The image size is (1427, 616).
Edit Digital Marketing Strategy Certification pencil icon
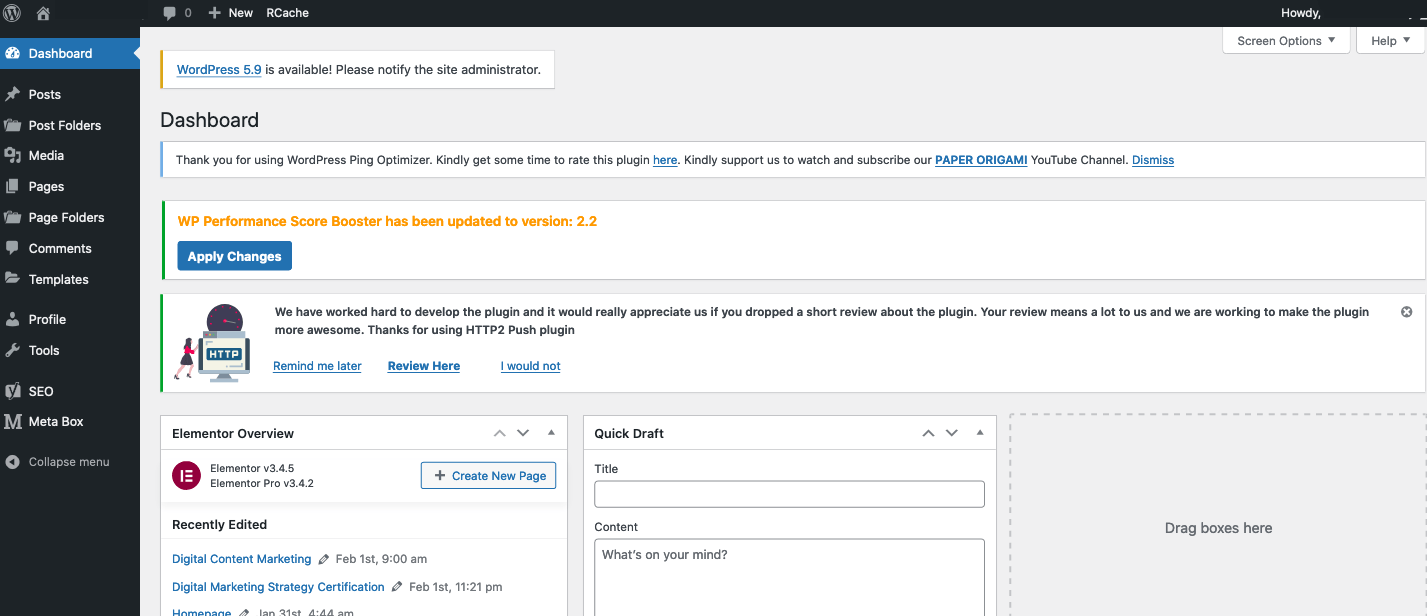click(397, 587)
